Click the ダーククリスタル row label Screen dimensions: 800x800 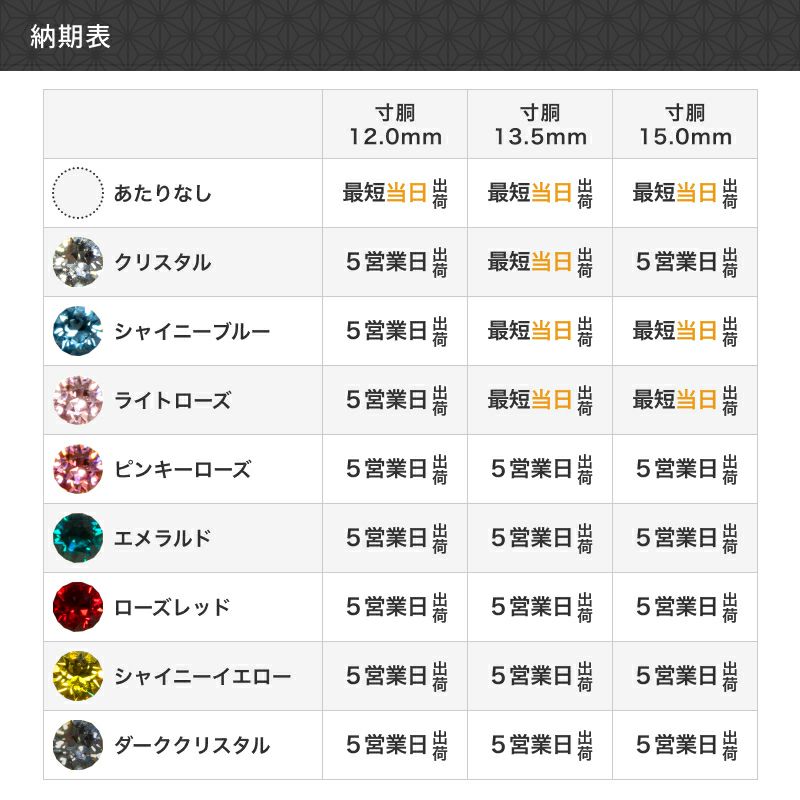(192, 745)
